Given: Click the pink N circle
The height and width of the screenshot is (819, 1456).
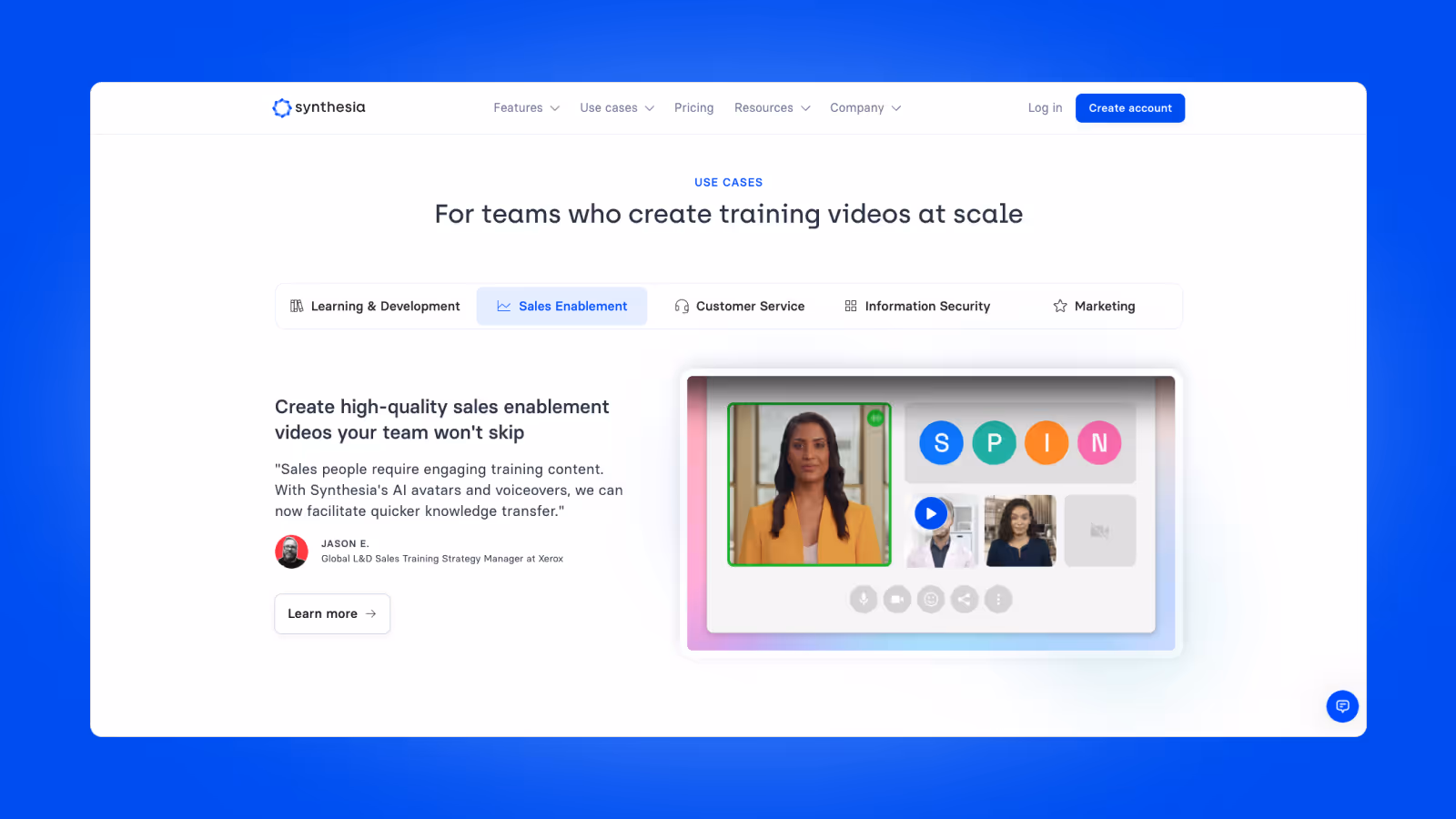Looking at the screenshot, I should coord(1099,443).
